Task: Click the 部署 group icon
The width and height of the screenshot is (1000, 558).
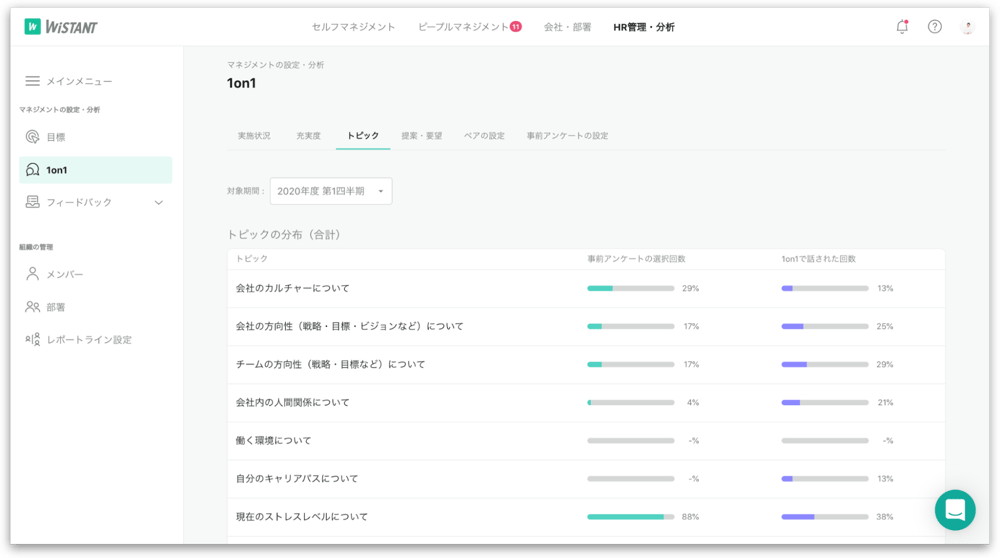Action: (x=33, y=307)
